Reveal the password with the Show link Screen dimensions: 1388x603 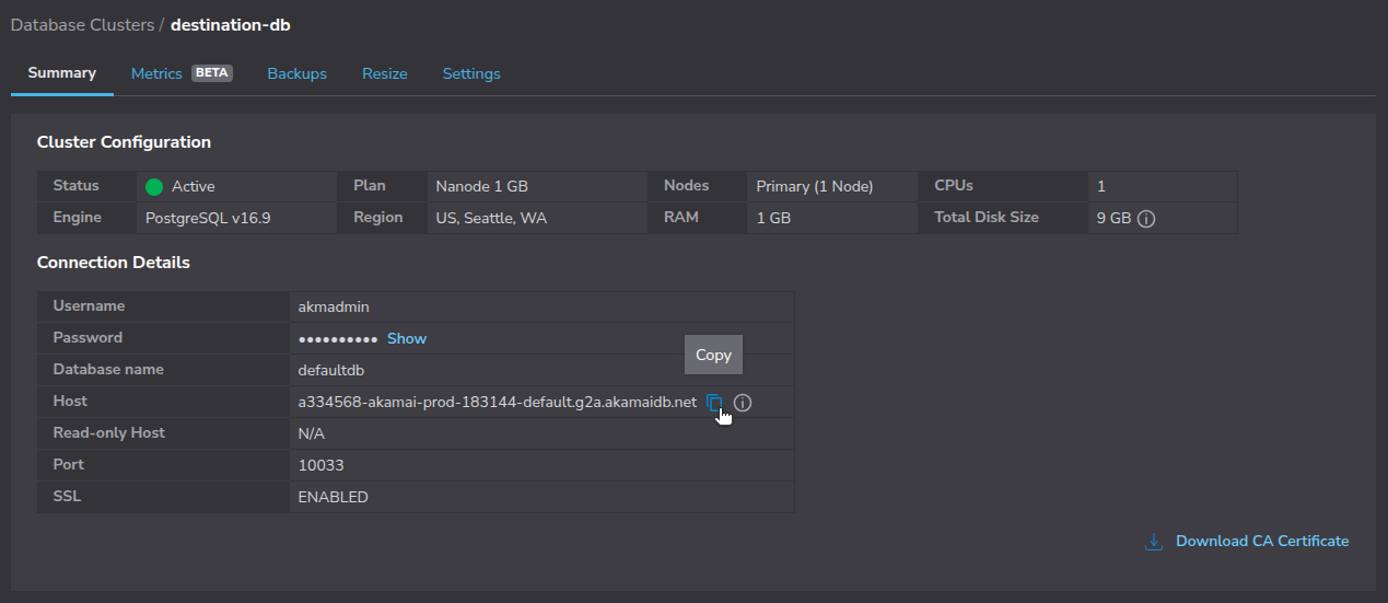406,338
